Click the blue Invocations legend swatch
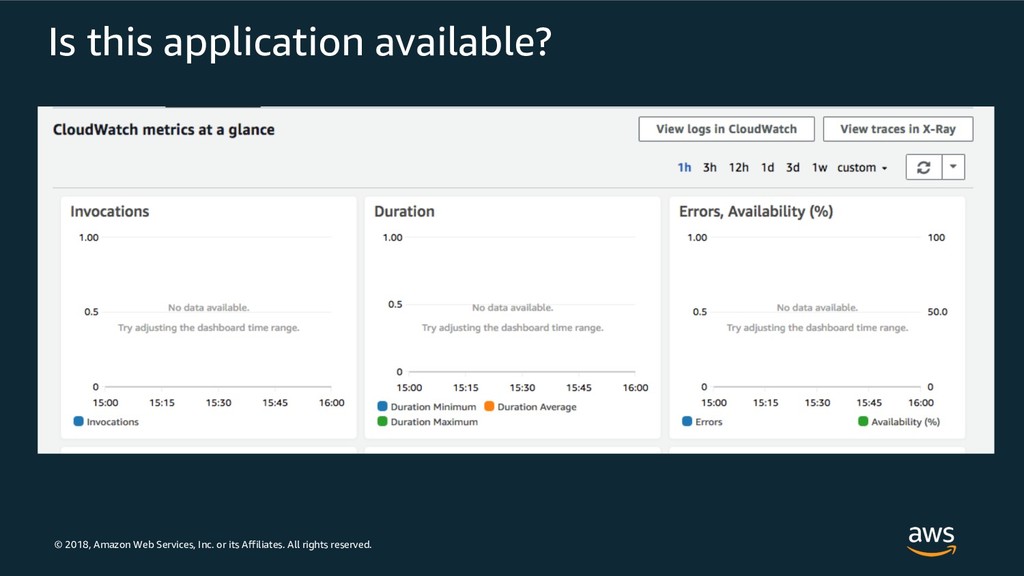 pyautogui.click(x=78, y=421)
